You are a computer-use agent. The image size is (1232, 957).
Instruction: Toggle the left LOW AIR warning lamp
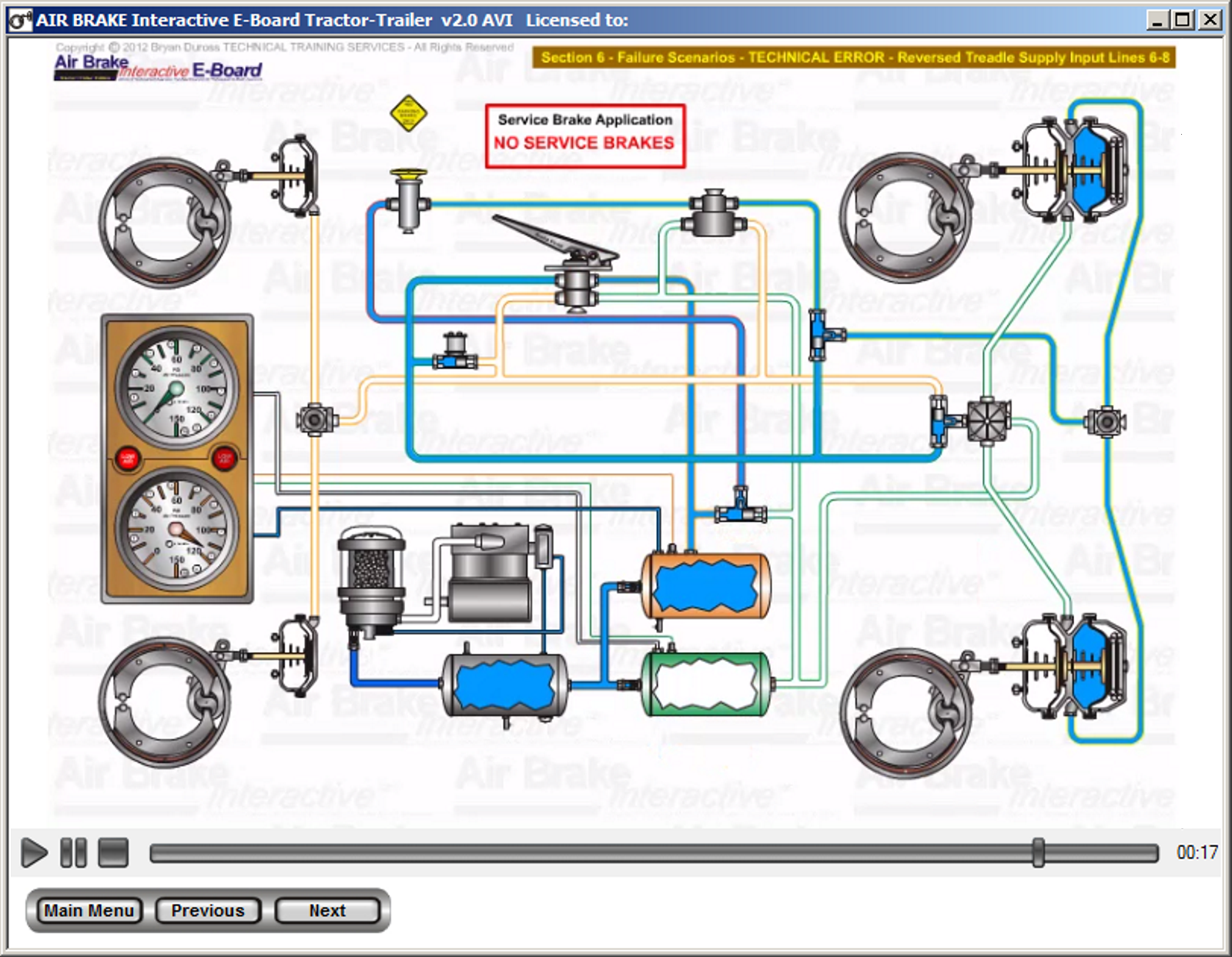click(129, 457)
